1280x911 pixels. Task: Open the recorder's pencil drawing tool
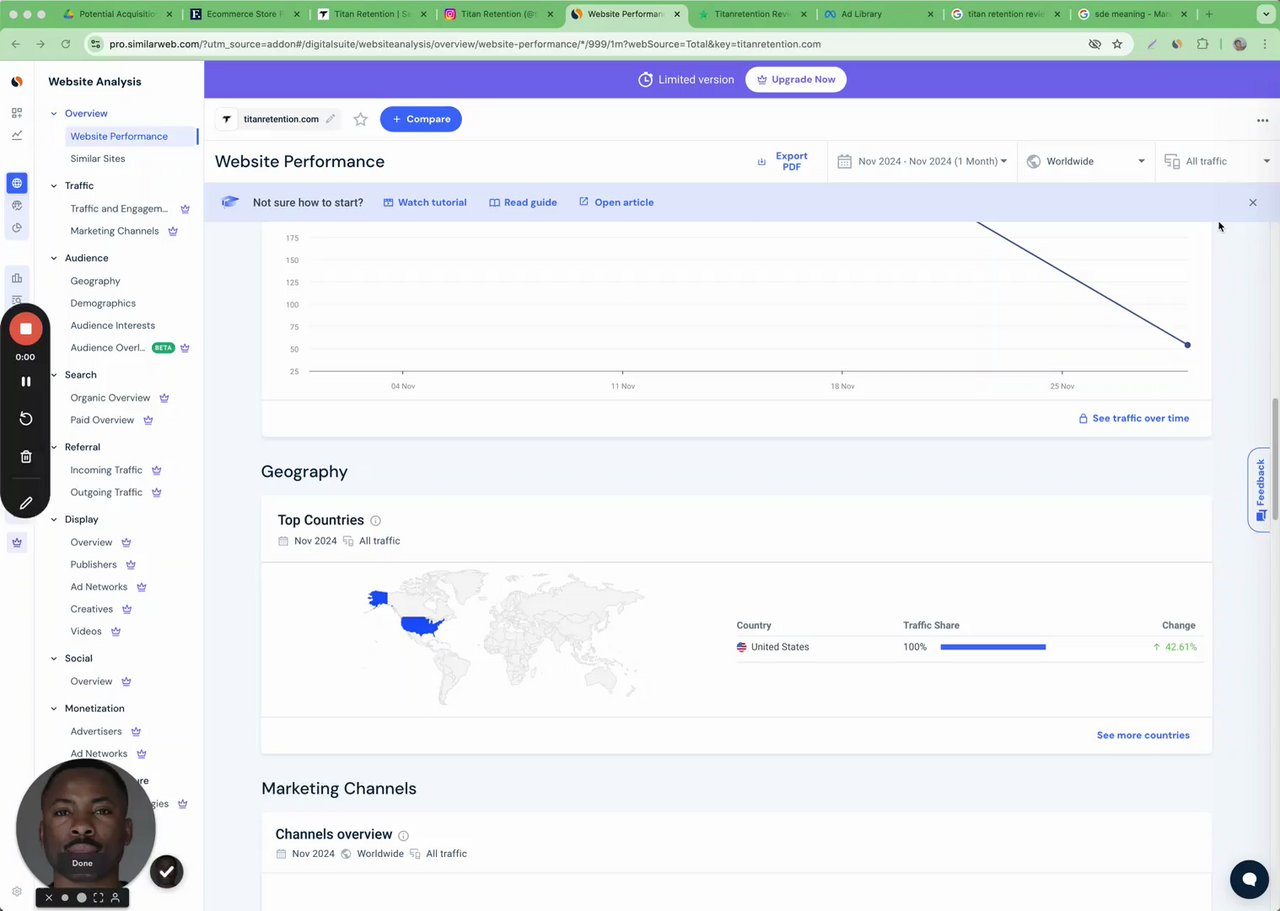[x=26, y=503]
